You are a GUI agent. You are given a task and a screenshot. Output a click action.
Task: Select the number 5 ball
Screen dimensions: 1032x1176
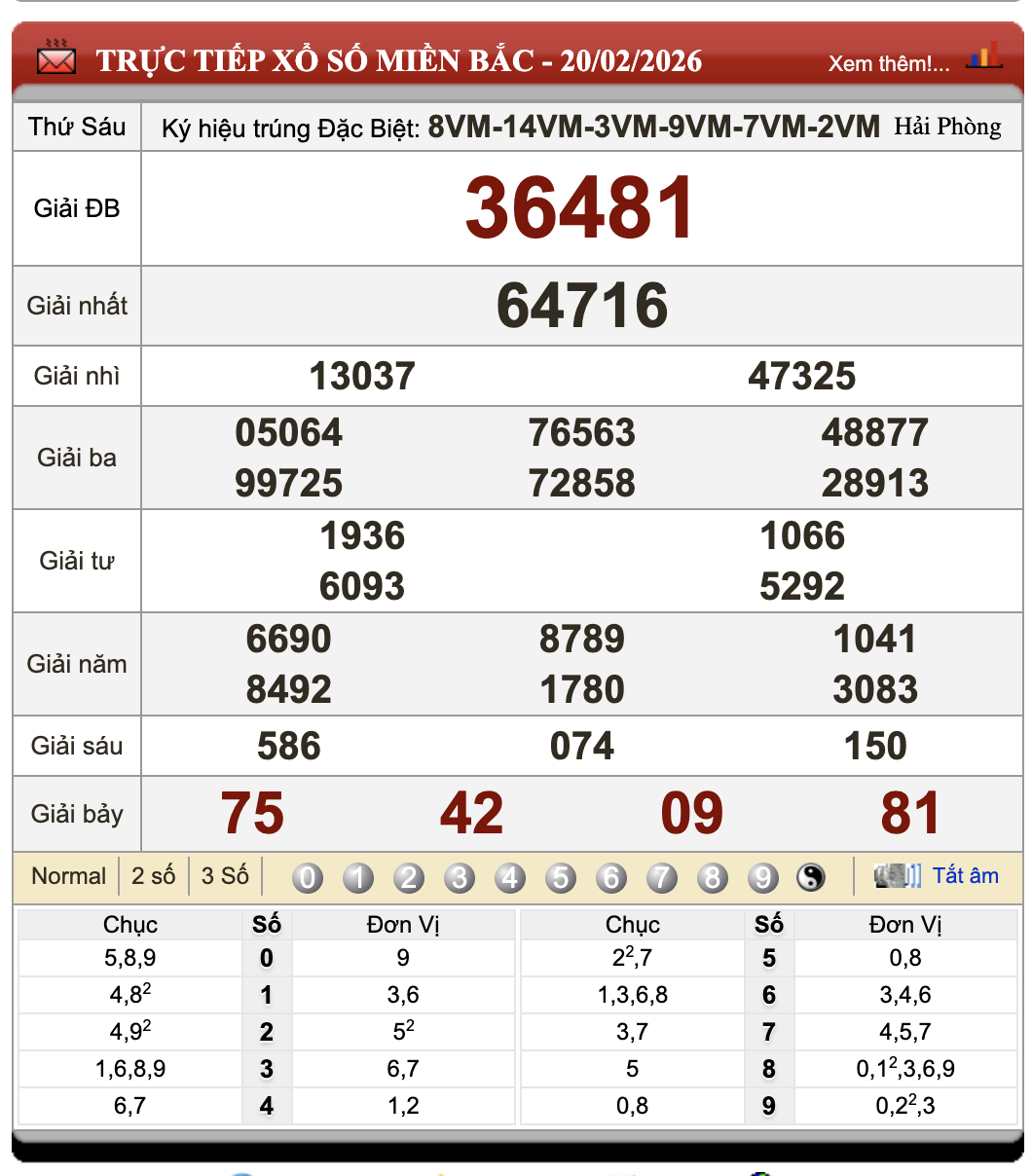(560, 877)
